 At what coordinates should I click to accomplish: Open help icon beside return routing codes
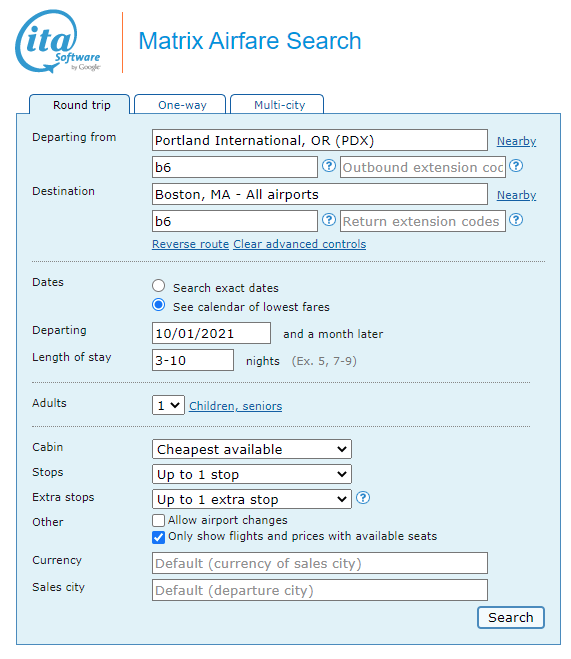click(x=329, y=220)
